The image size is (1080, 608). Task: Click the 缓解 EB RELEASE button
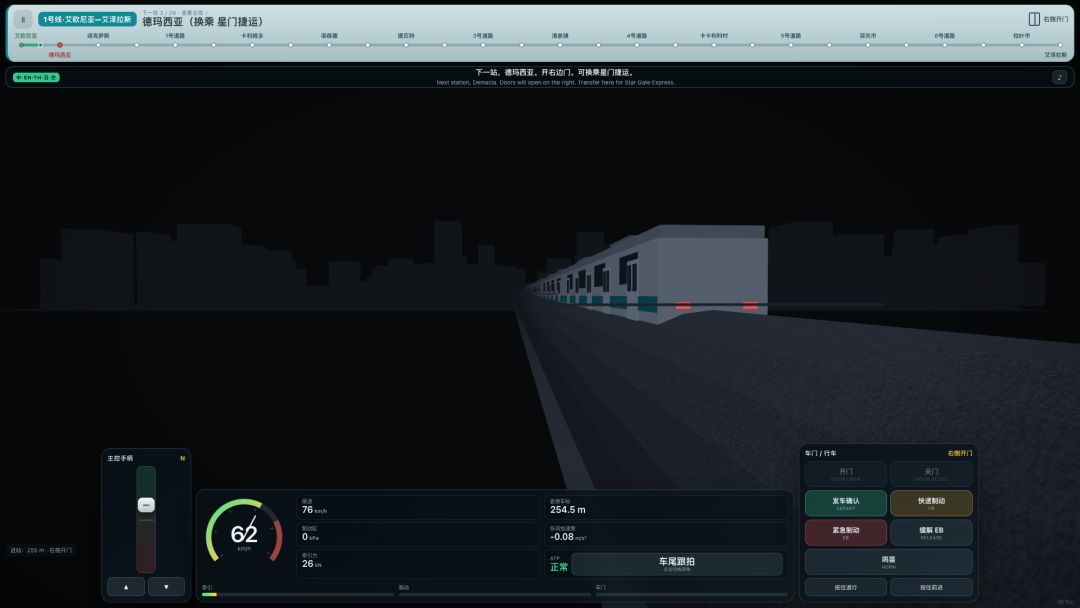(x=931, y=533)
